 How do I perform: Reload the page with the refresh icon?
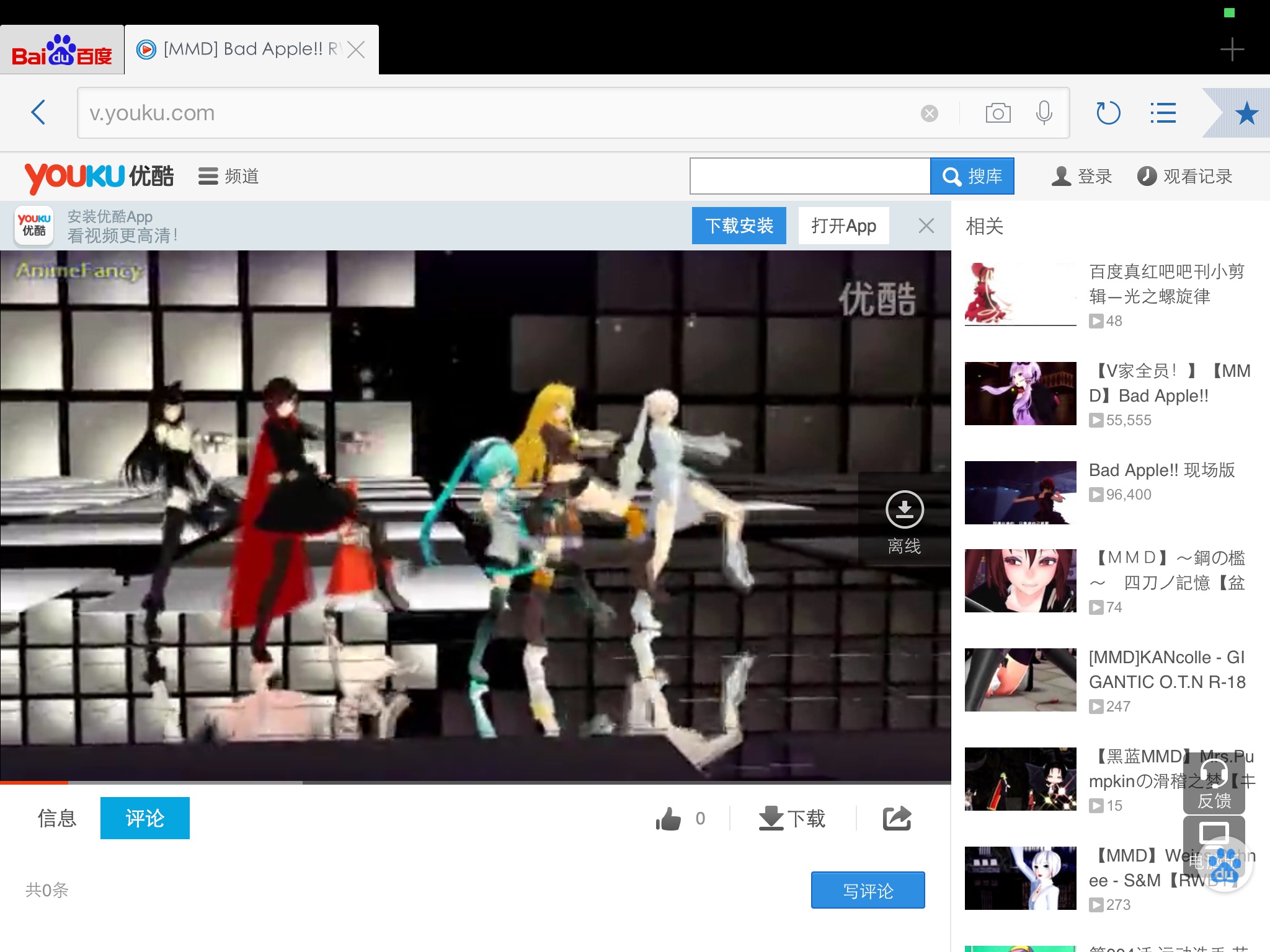[x=1108, y=113]
